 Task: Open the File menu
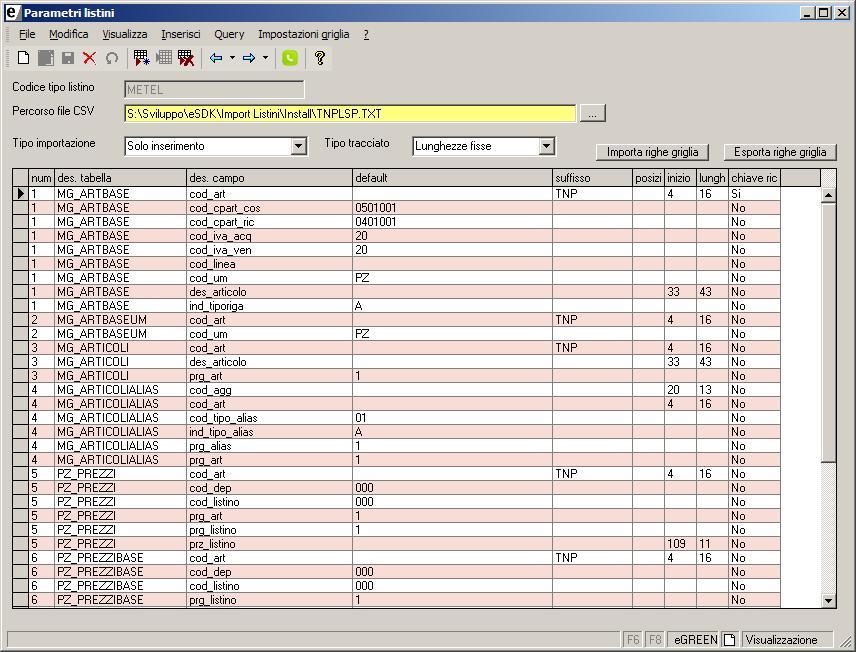coord(27,34)
